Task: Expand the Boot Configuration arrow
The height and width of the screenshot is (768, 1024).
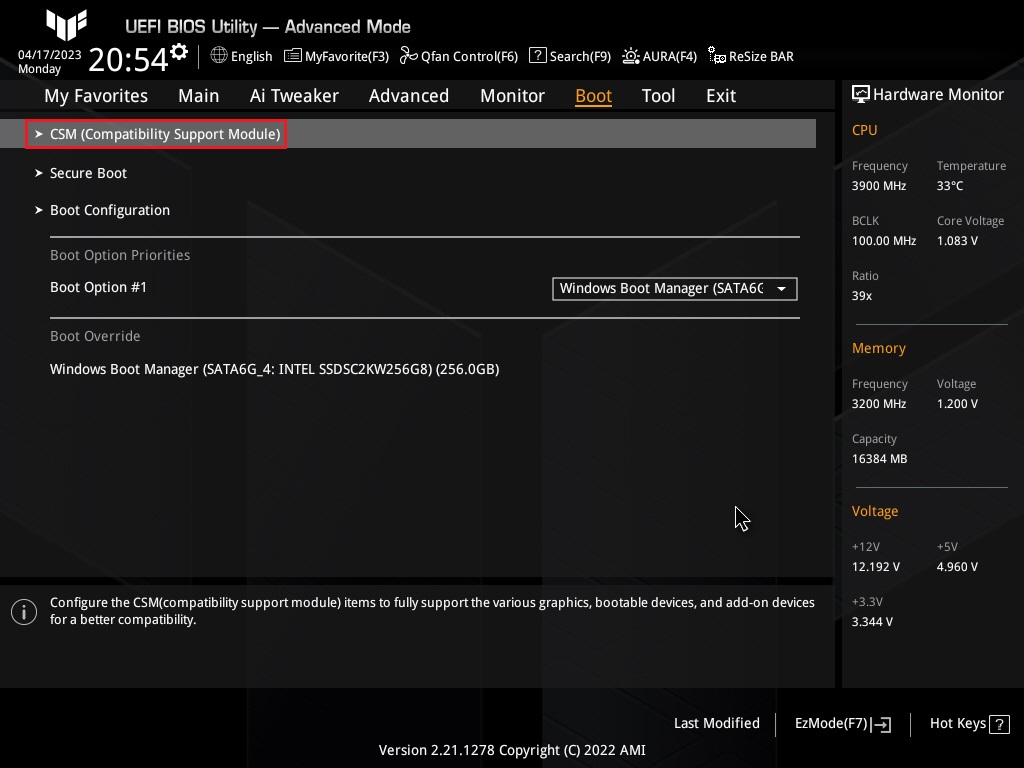Action: (x=39, y=210)
